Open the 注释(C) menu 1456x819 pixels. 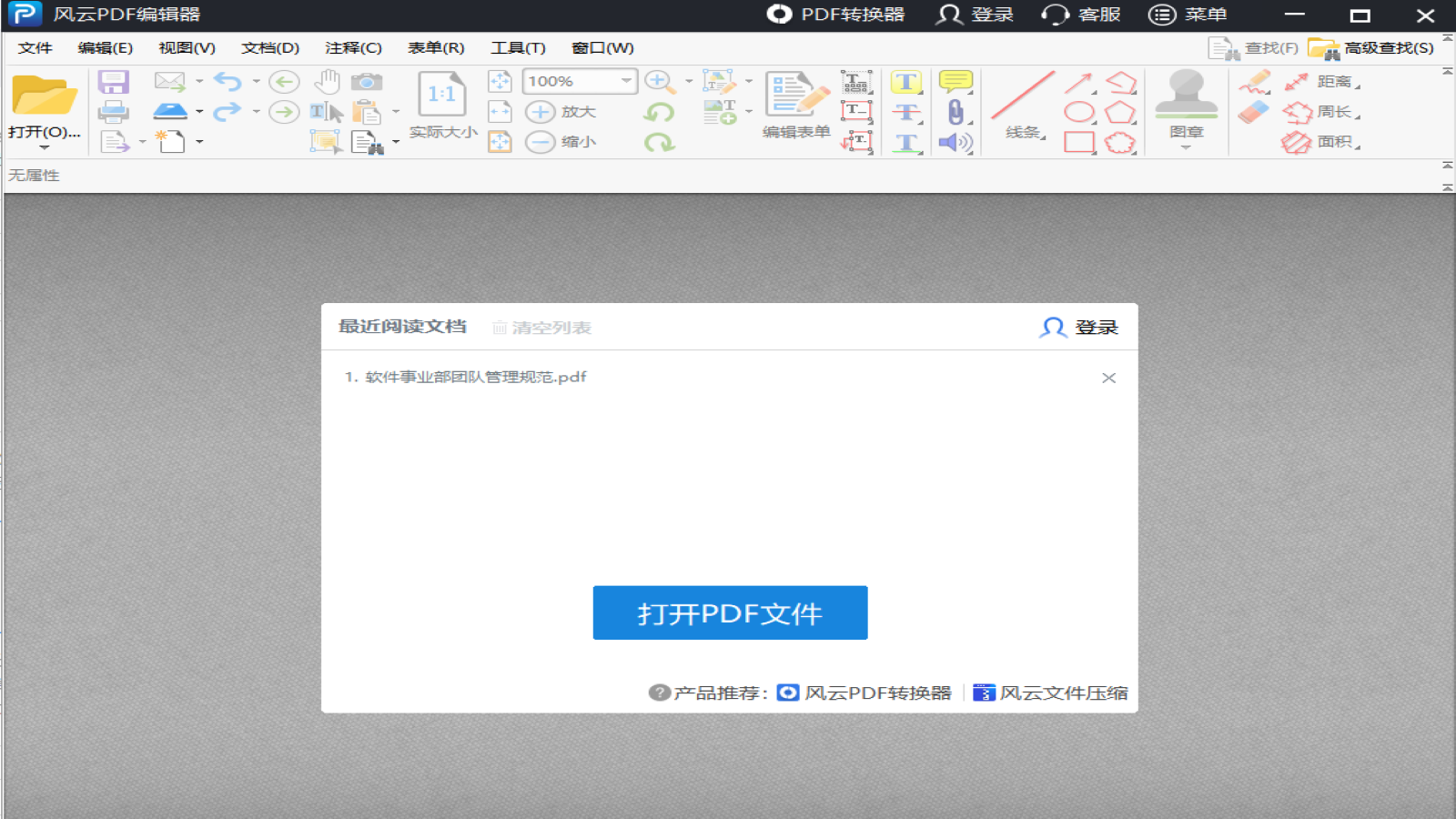(x=352, y=47)
